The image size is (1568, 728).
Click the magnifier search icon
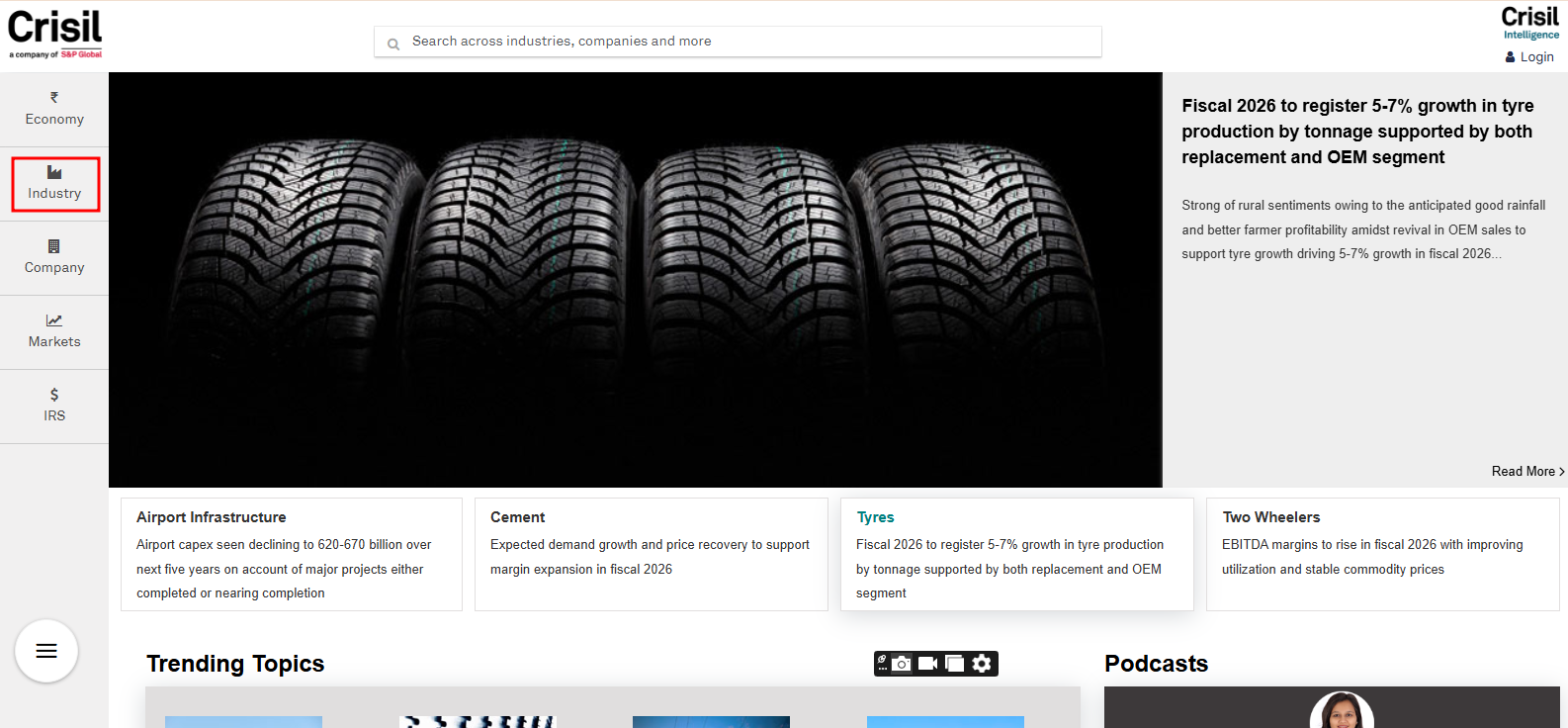[x=393, y=44]
